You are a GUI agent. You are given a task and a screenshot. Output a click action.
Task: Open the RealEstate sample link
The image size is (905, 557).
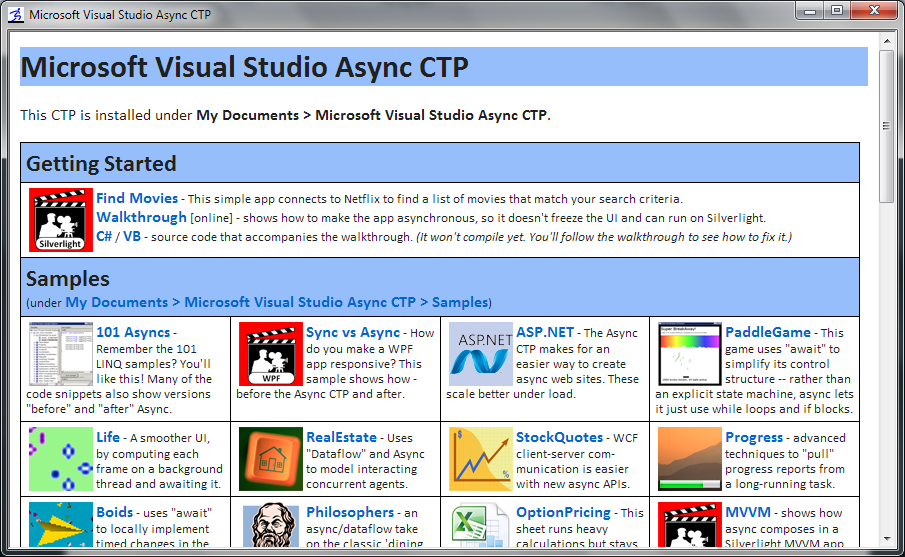[341, 438]
